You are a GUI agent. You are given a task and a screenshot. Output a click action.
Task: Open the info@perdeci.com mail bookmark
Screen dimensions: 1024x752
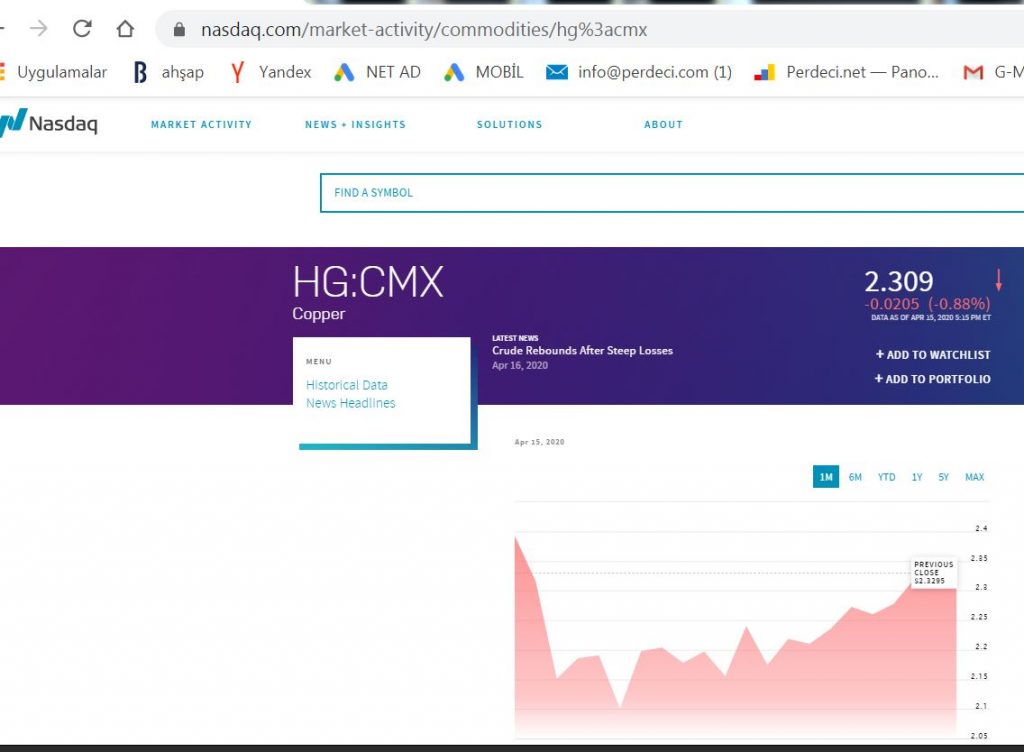tap(639, 72)
